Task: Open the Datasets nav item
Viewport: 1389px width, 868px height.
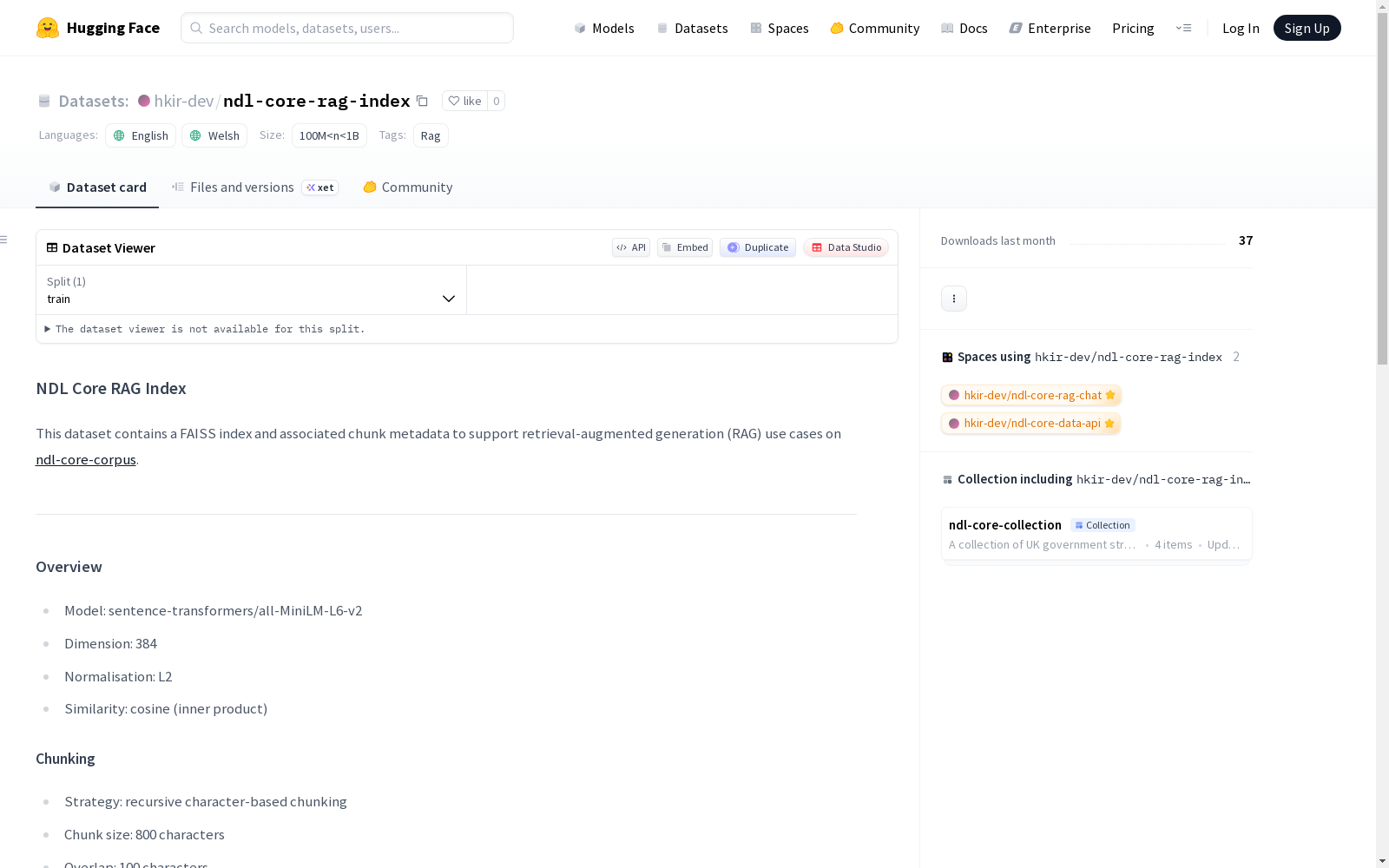Action: tap(692, 28)
